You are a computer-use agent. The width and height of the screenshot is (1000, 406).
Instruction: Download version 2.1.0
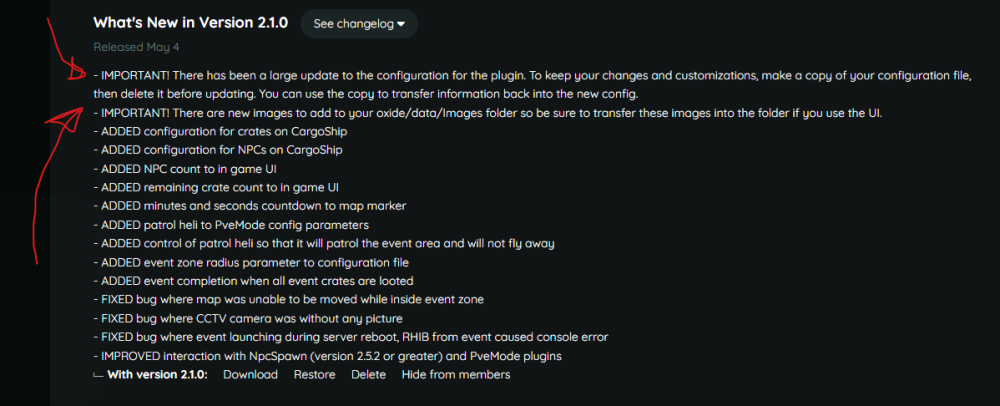(x=250, y=374)
